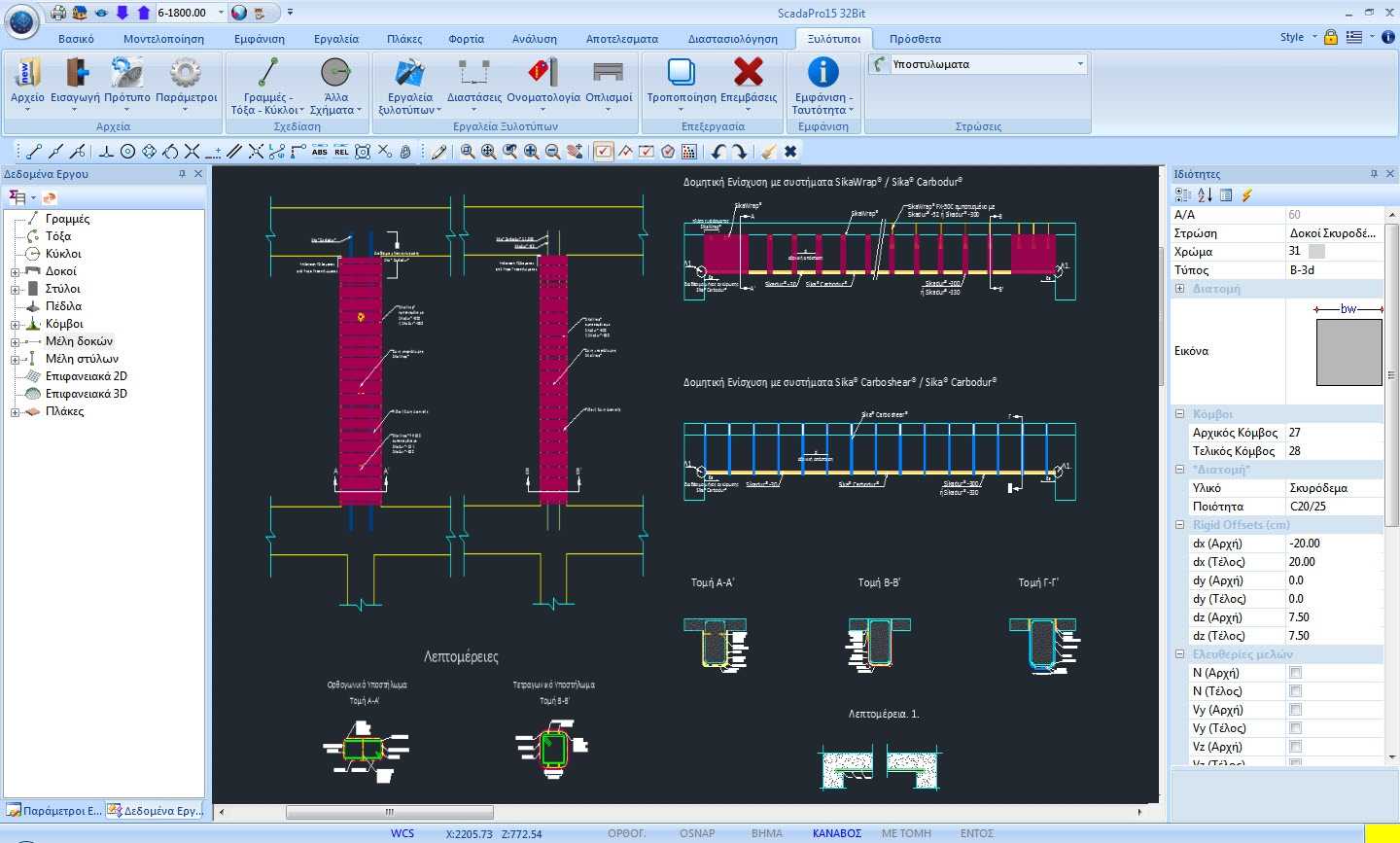Viewport: 1400px width, 843px height.
Task: Open the Μοντελοποίηση ribbon tab
Action: tap(163, 39)
